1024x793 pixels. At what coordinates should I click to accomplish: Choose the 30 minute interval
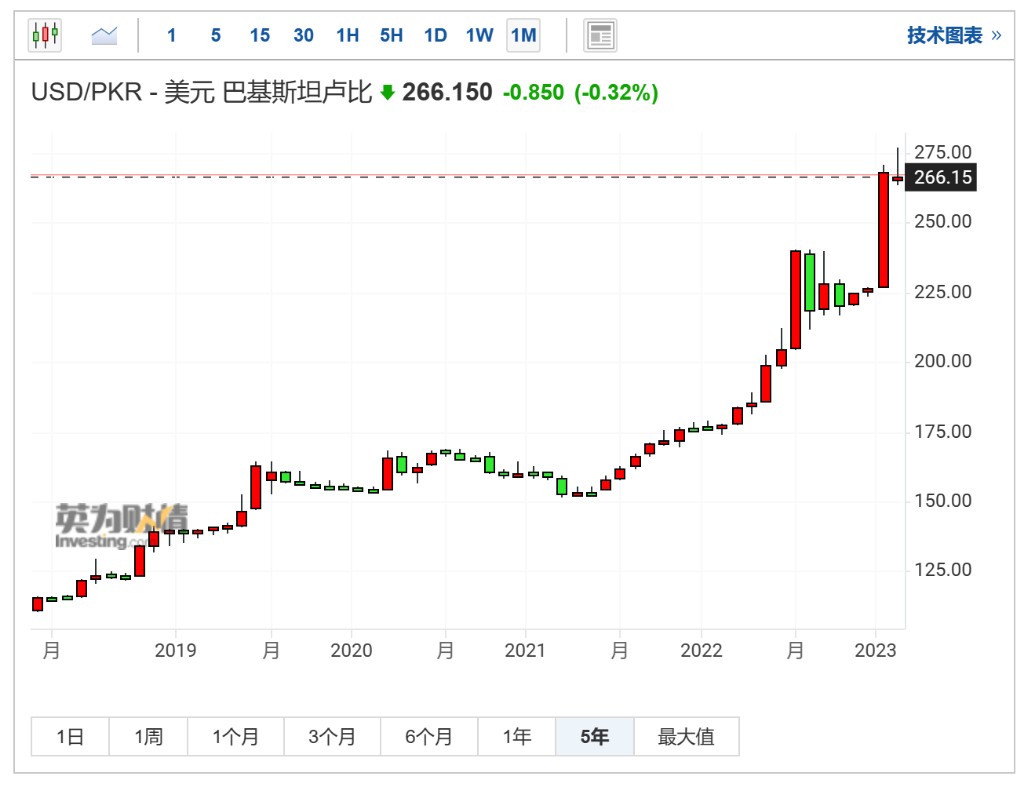[303, 36]
